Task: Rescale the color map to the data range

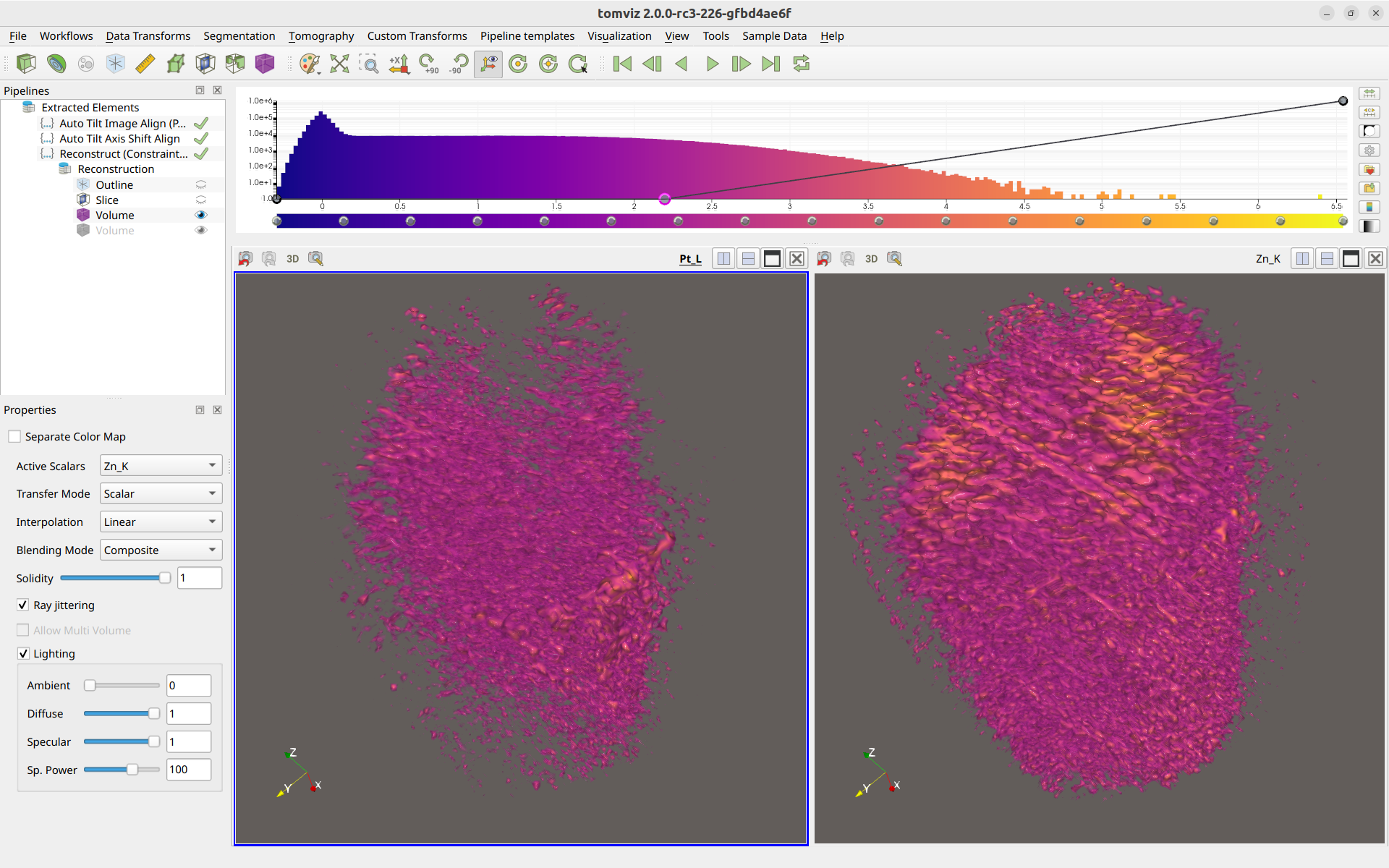Action: click(x=1369, y=93)
